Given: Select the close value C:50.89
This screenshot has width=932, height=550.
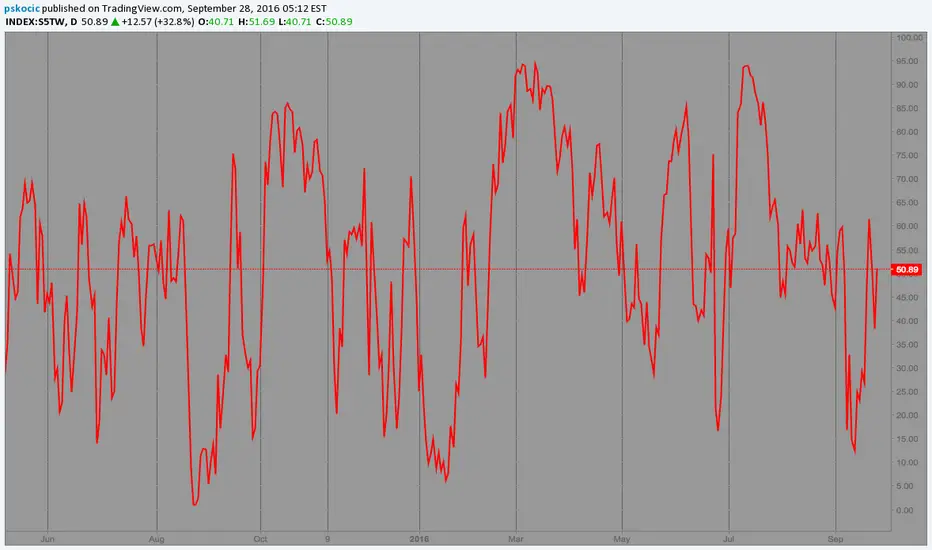Looking at the screenshot, I should click(x=334, y=22).
